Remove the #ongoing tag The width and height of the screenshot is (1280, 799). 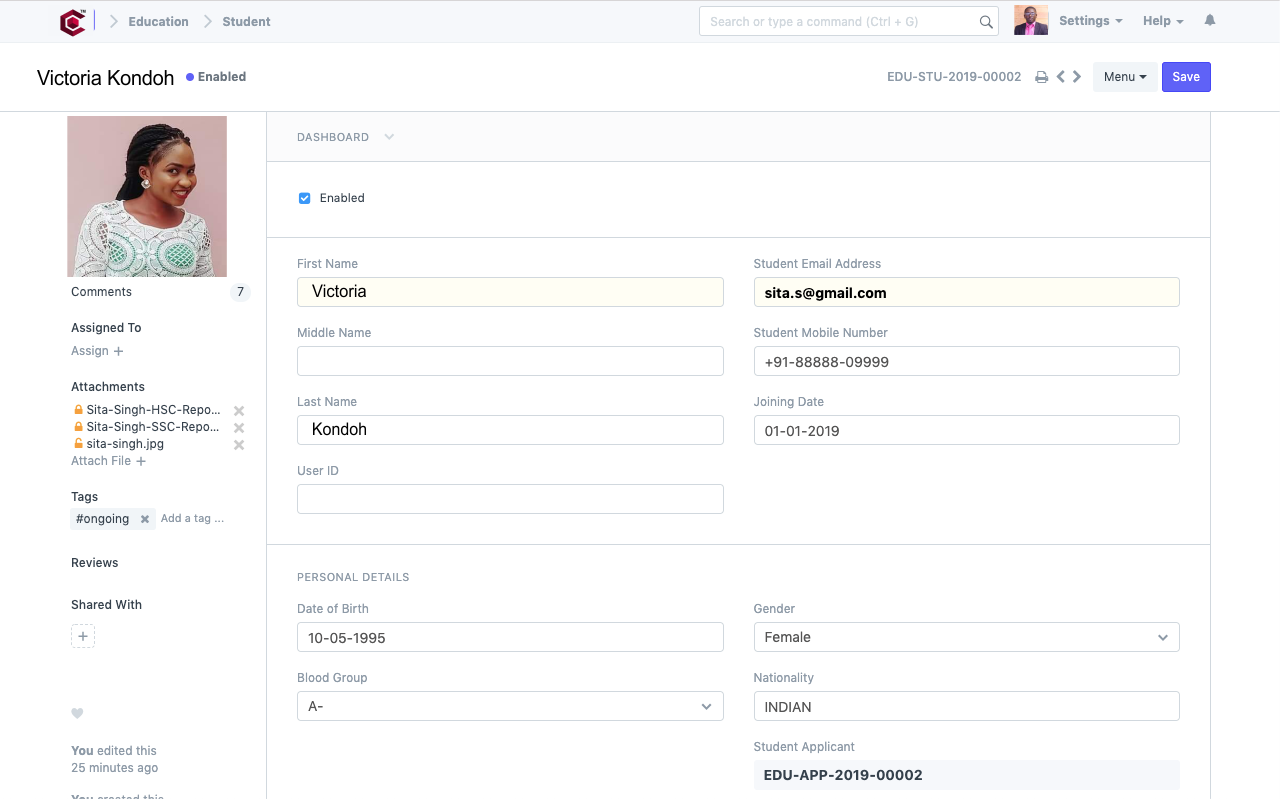point(145,519)
